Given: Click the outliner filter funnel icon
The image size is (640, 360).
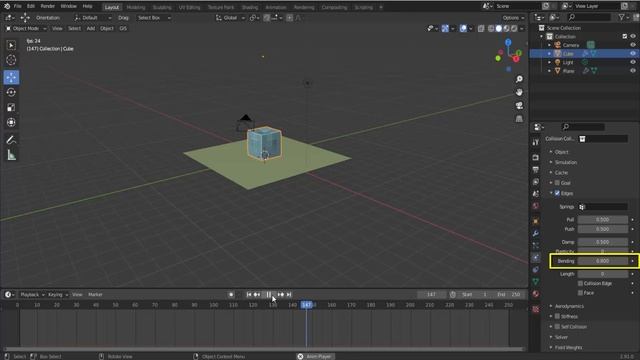Looking at the screenshot, I should (621, 17).
